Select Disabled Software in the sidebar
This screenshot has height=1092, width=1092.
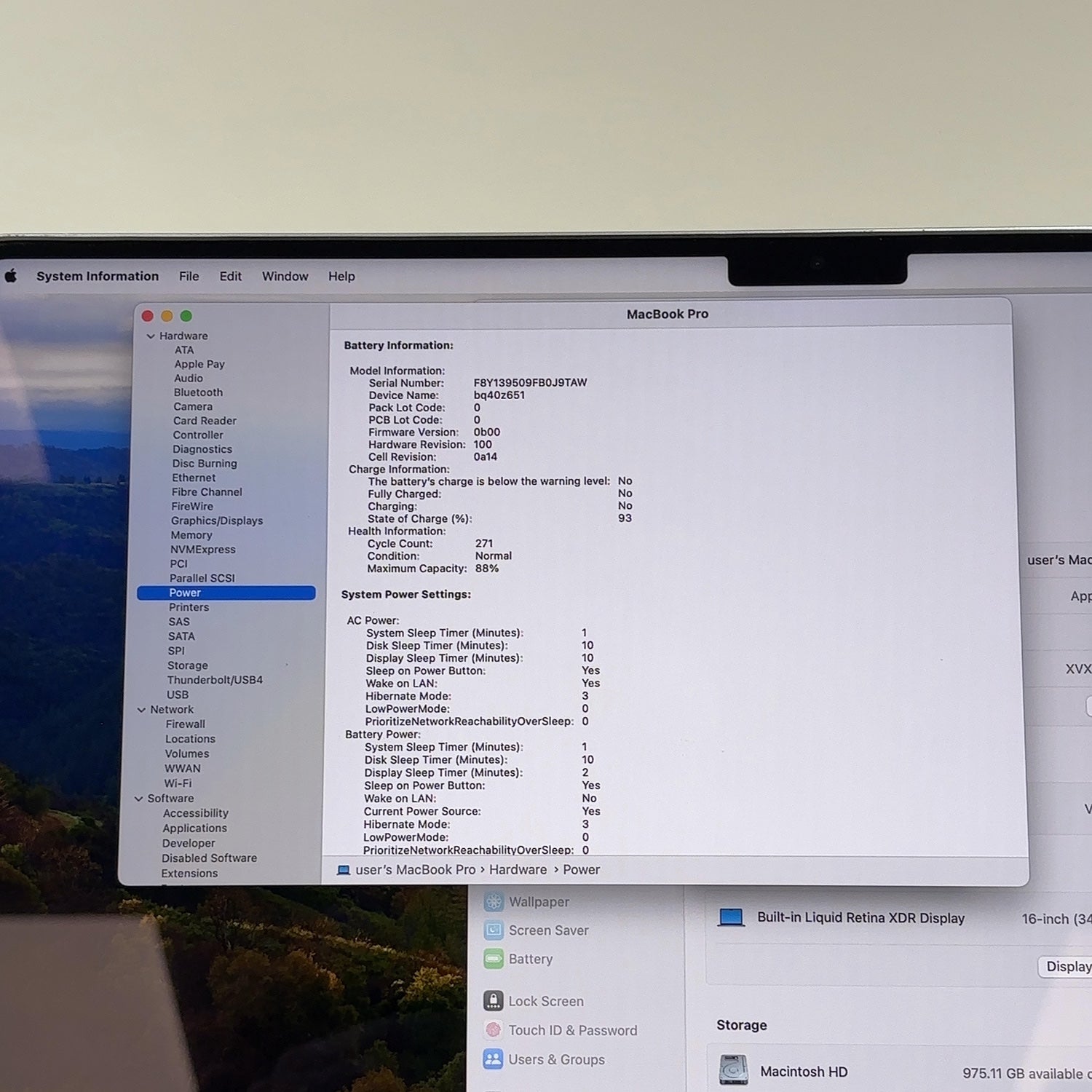pos(210,858)
